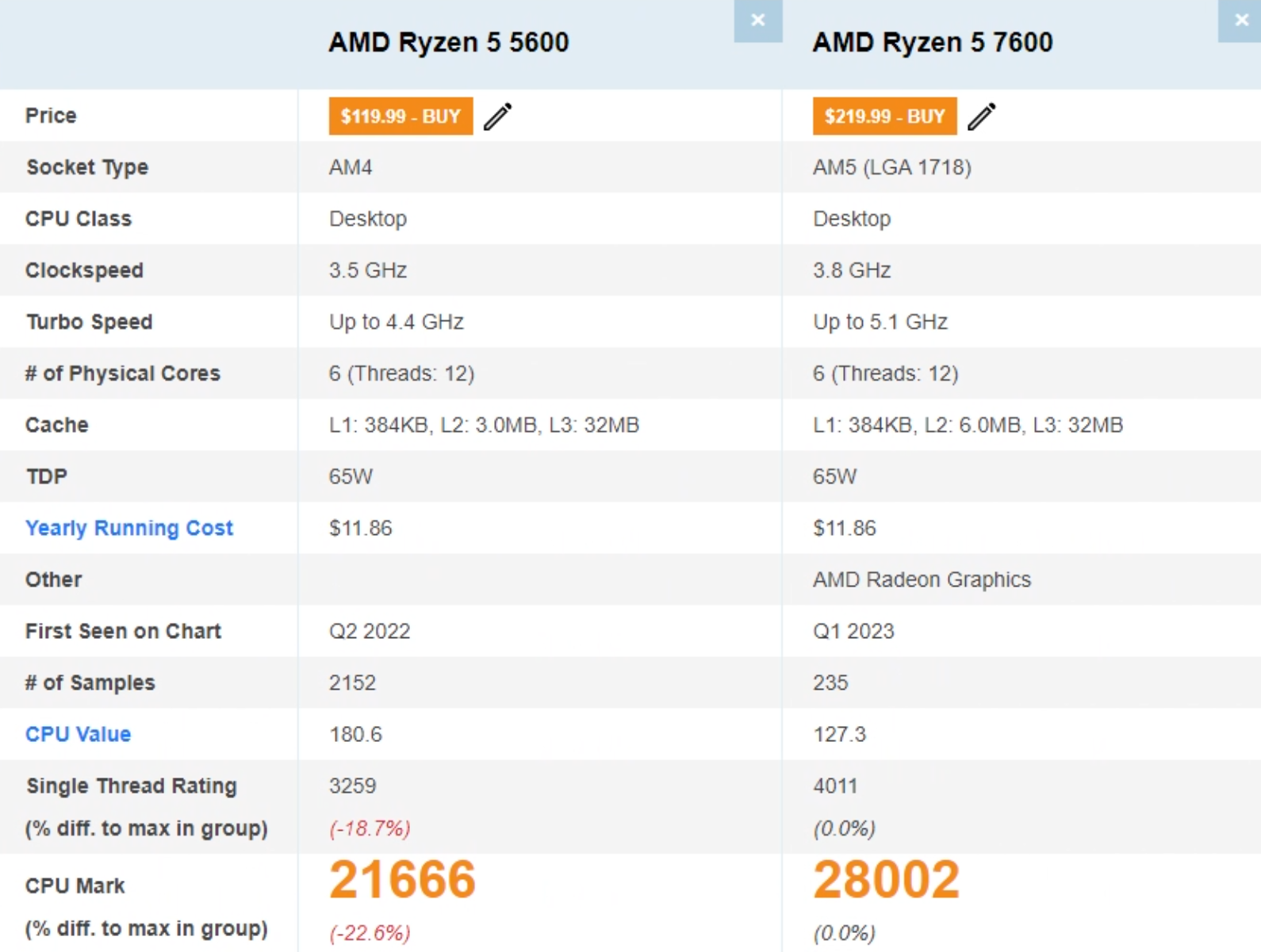The width and height of the screenshot is (1261, 952).
Task: Click the # of Physical Cores label
Action: point(123,373)
